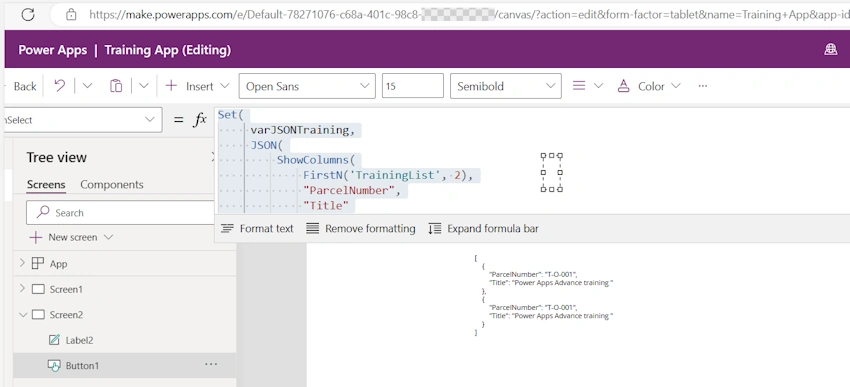Click the lock site-info icon in address bar
Screen dimensions: 850x387
(71, 15)
